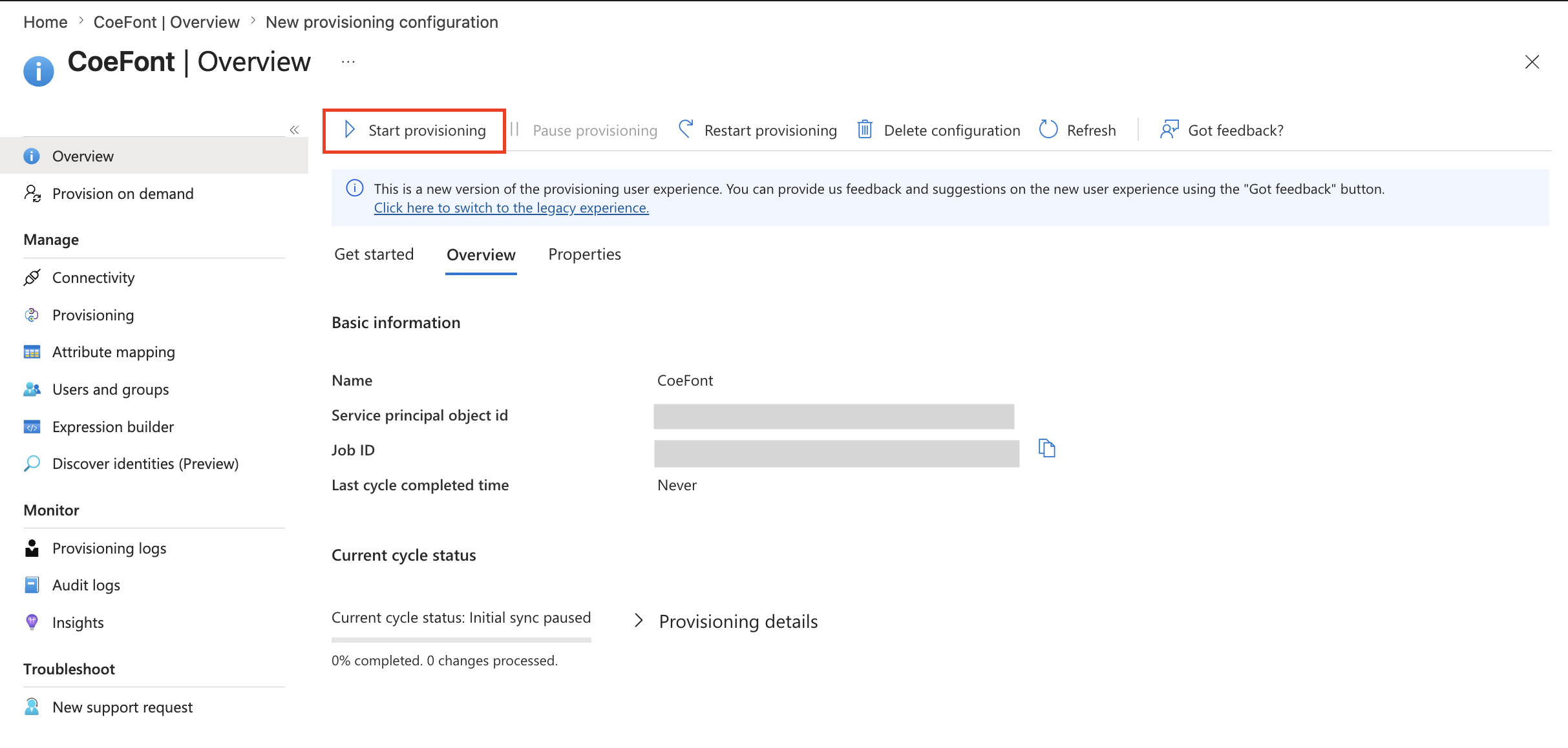Image resolution: width=1568 pixels, height=748 pixels.
Task: Click the Discover identities magnifier icon
Action: tap(32, 464)
